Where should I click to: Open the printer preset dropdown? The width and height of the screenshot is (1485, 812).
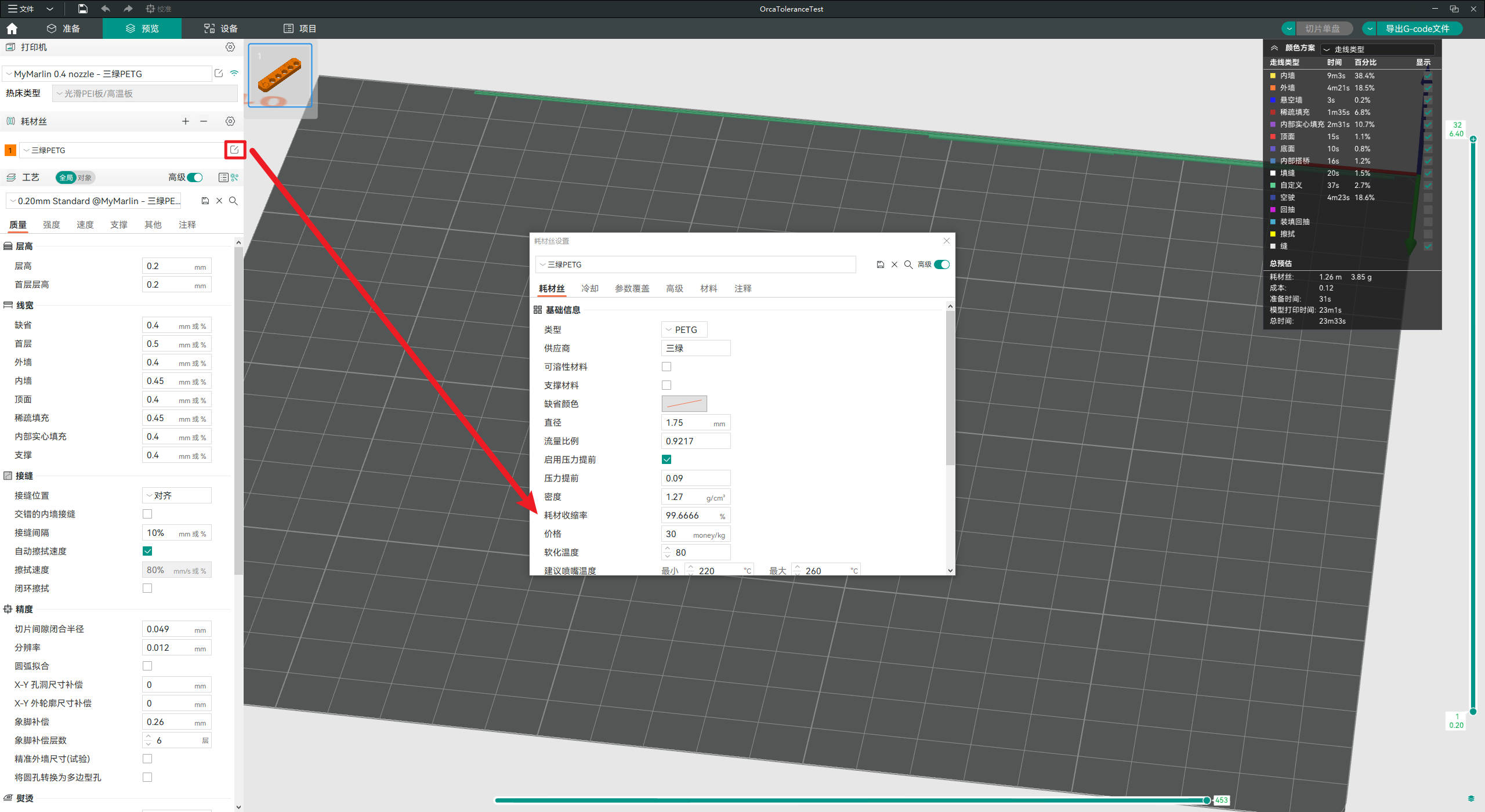(x=107, y=74)
